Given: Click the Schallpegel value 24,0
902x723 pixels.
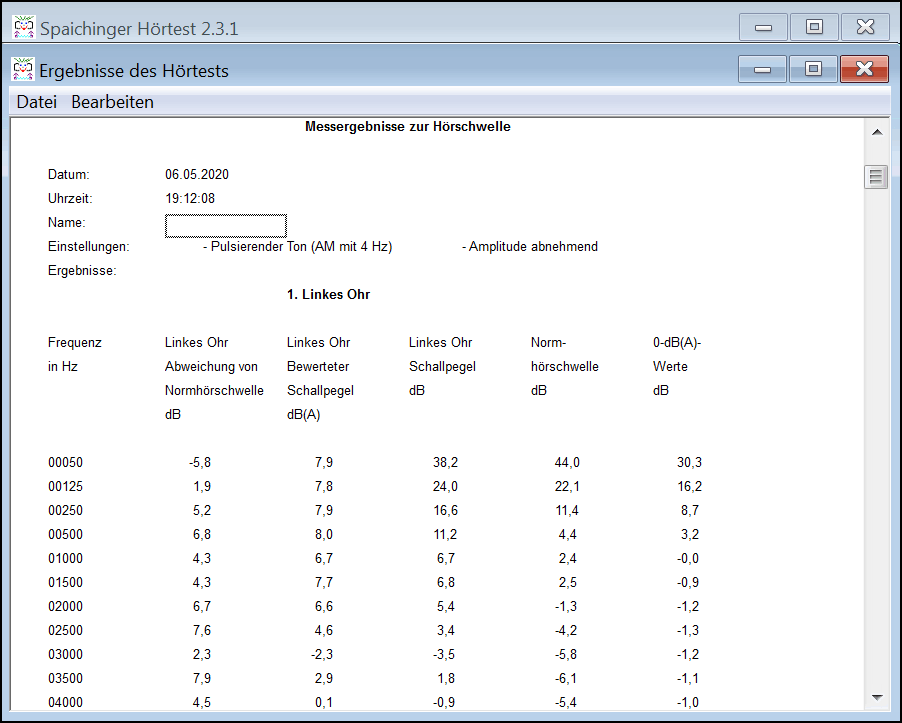Looking at the screenshot, I should [445, 487].
